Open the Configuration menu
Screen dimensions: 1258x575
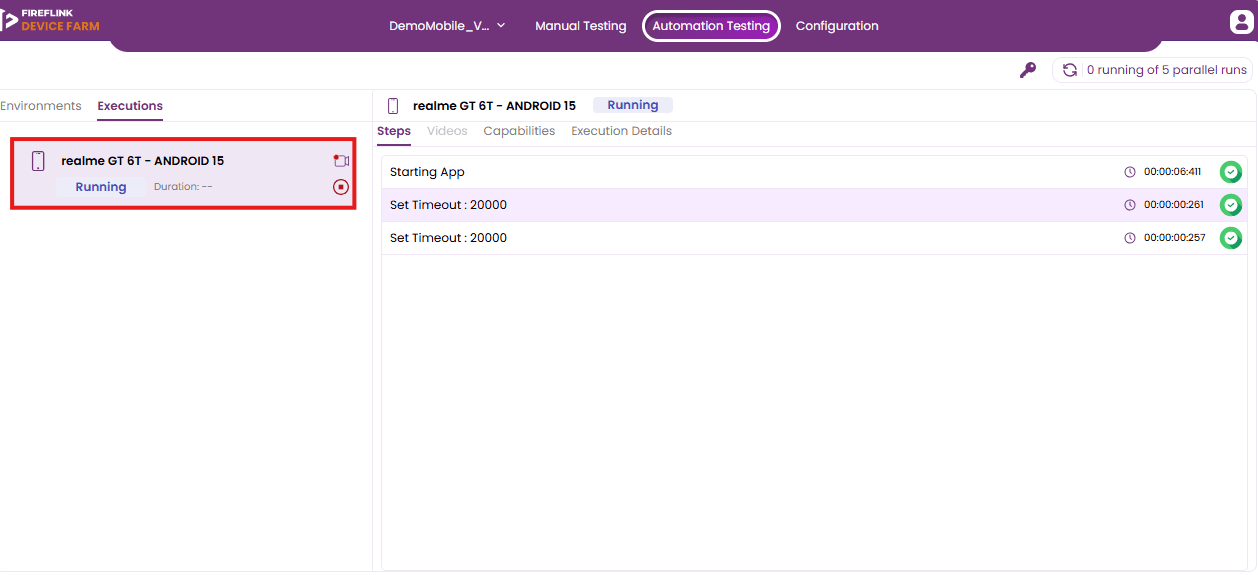[837, 26]
